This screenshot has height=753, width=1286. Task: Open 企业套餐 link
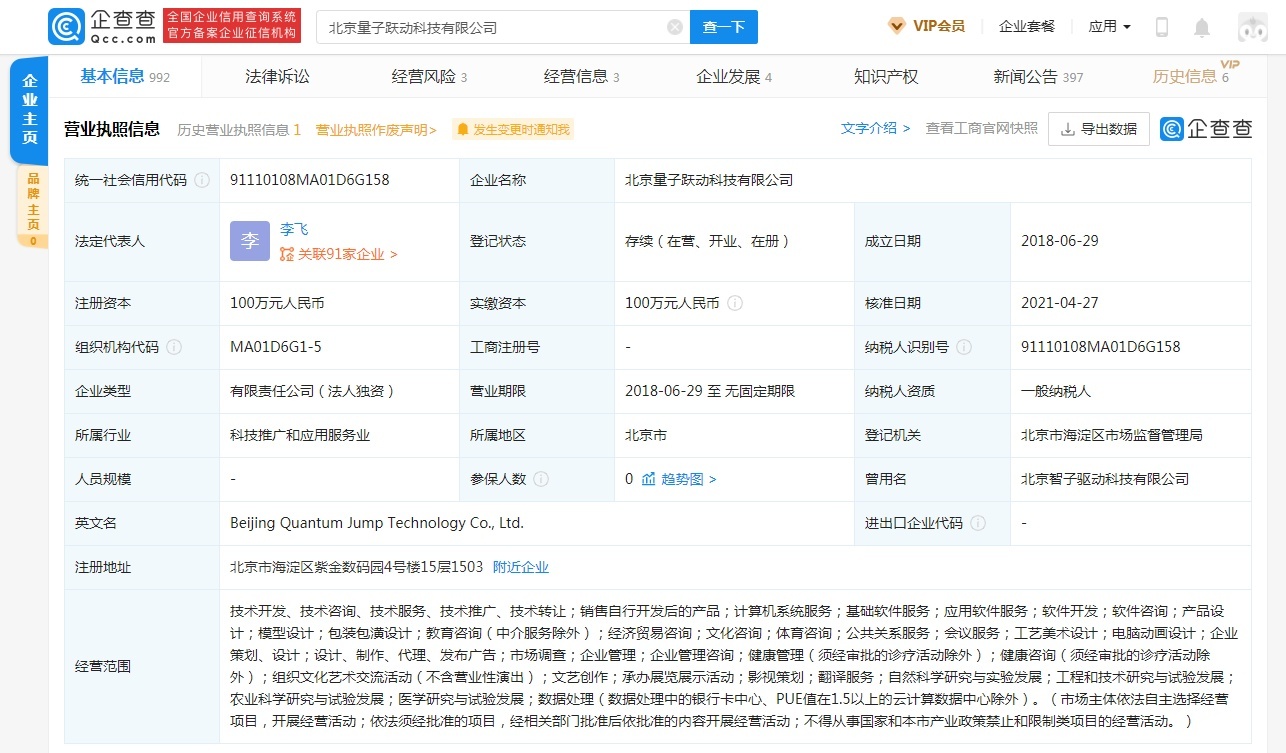coord(1027,27)
